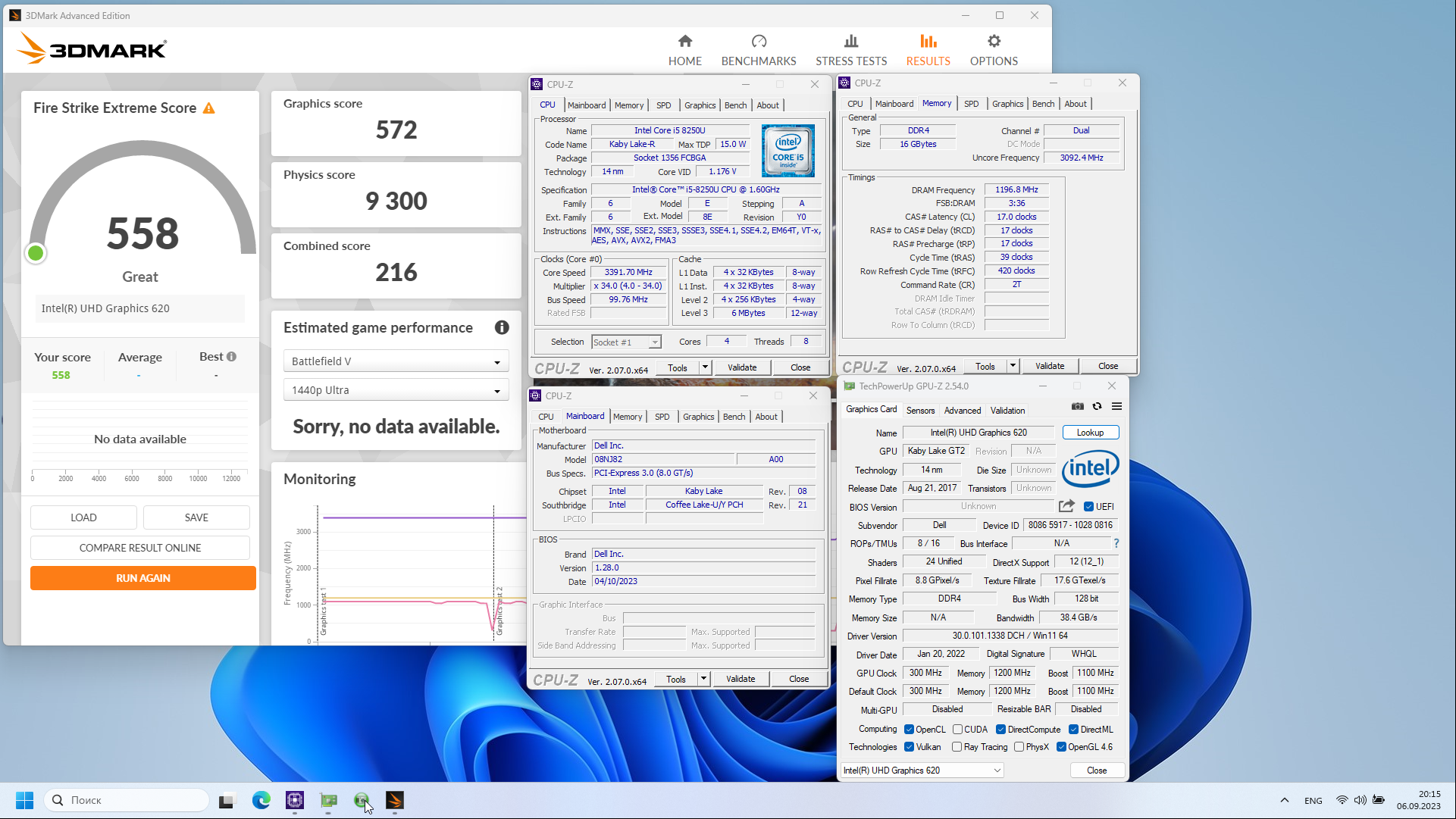
Task: Click the LOAD result button
Action: coord(83,517)
